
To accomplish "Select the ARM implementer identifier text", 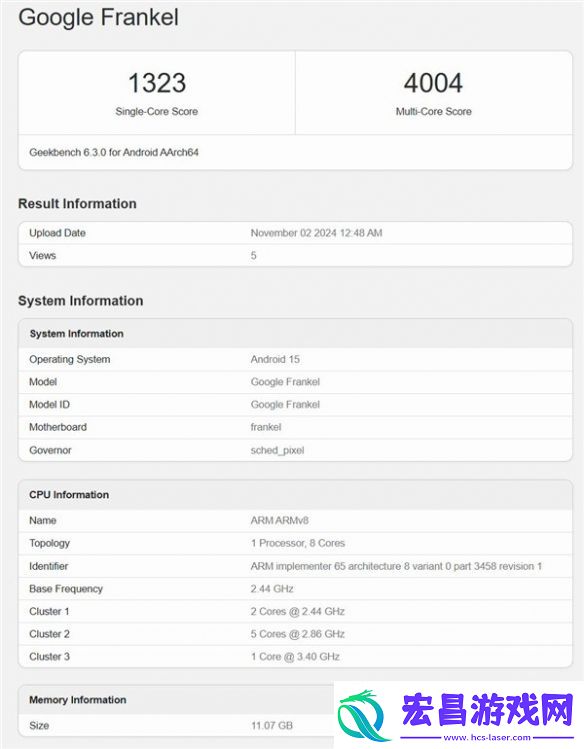I will 396,566.
